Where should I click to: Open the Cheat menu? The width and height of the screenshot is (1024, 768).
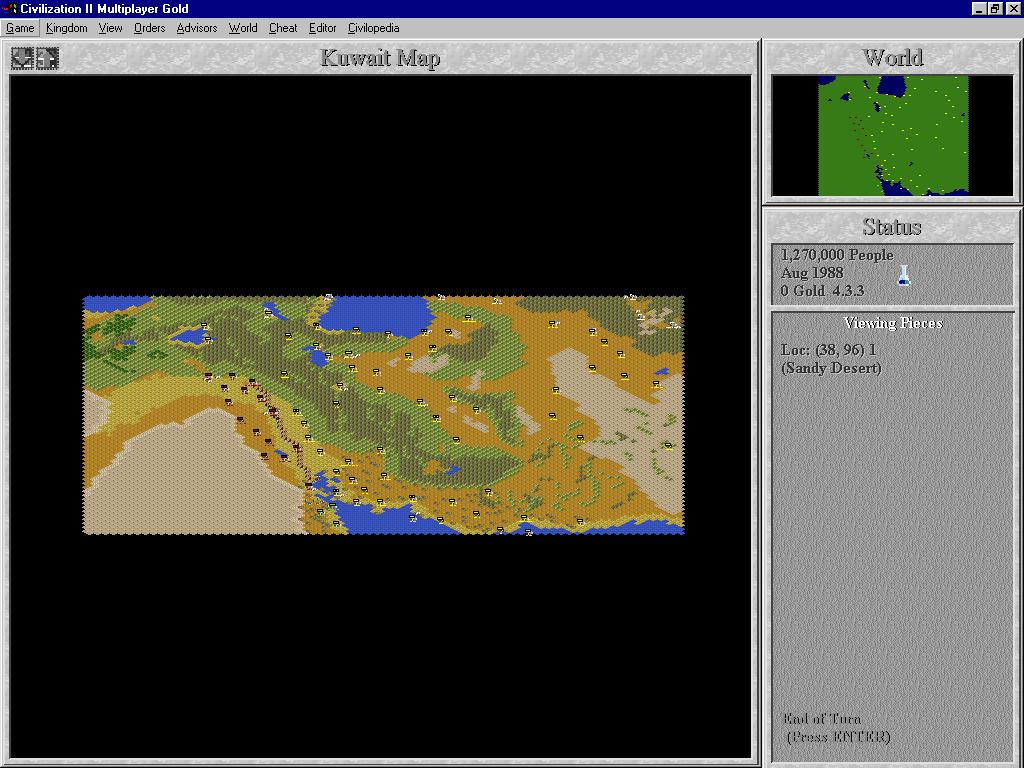point(283,28)
